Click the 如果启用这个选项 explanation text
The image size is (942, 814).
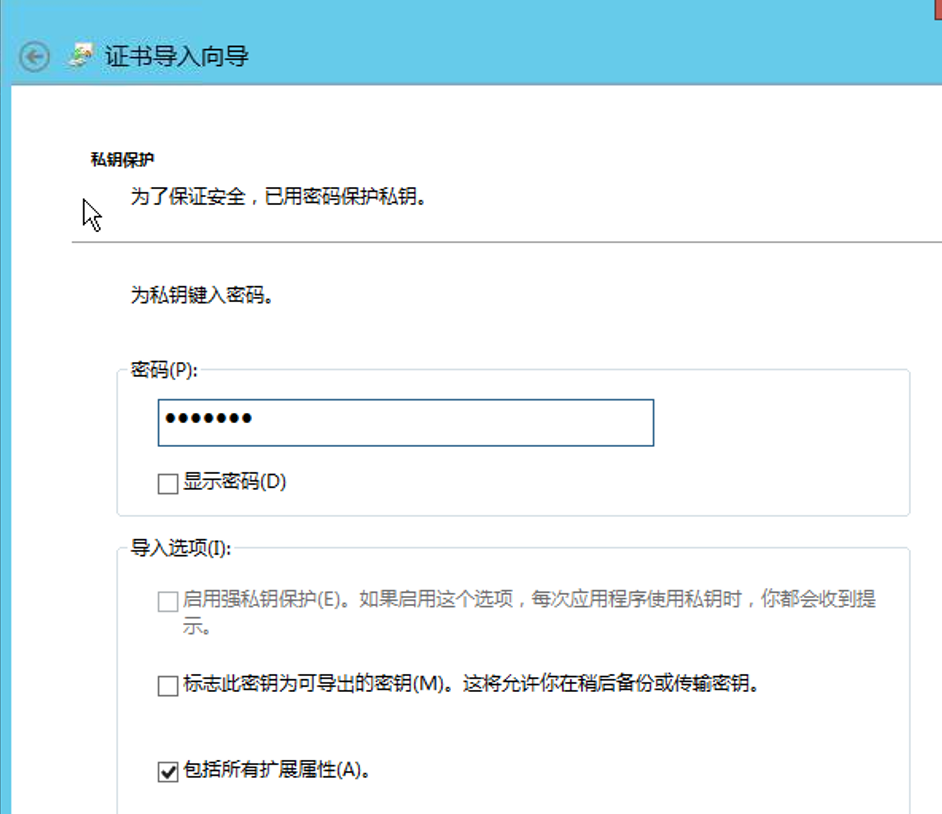(437, 599)
